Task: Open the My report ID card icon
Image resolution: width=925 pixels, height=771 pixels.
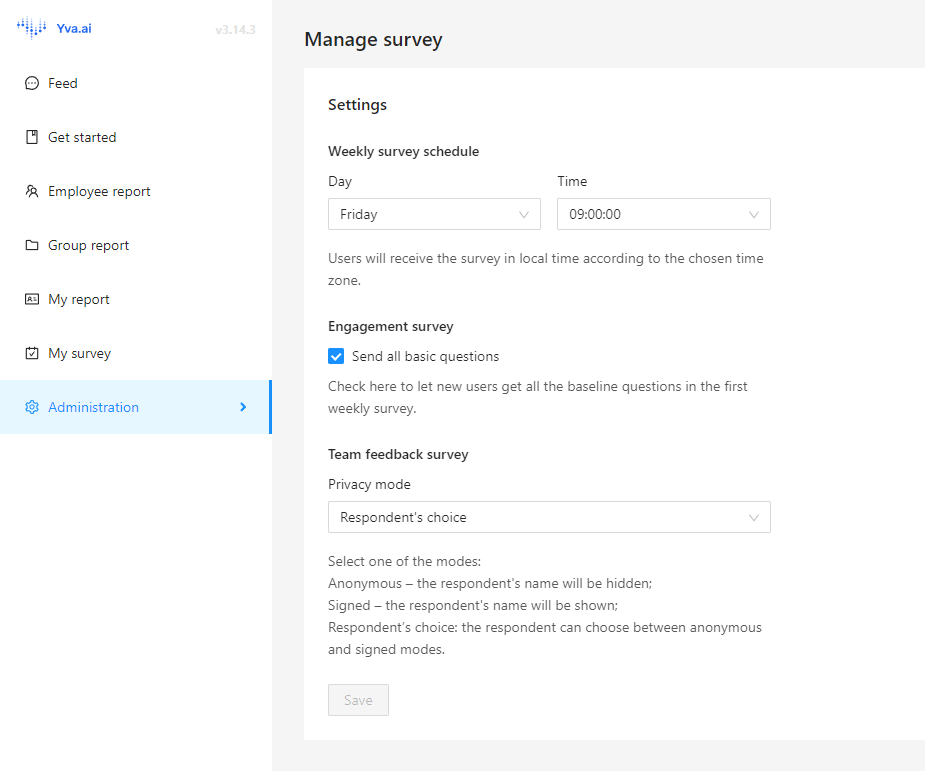Action: point(32,299)
